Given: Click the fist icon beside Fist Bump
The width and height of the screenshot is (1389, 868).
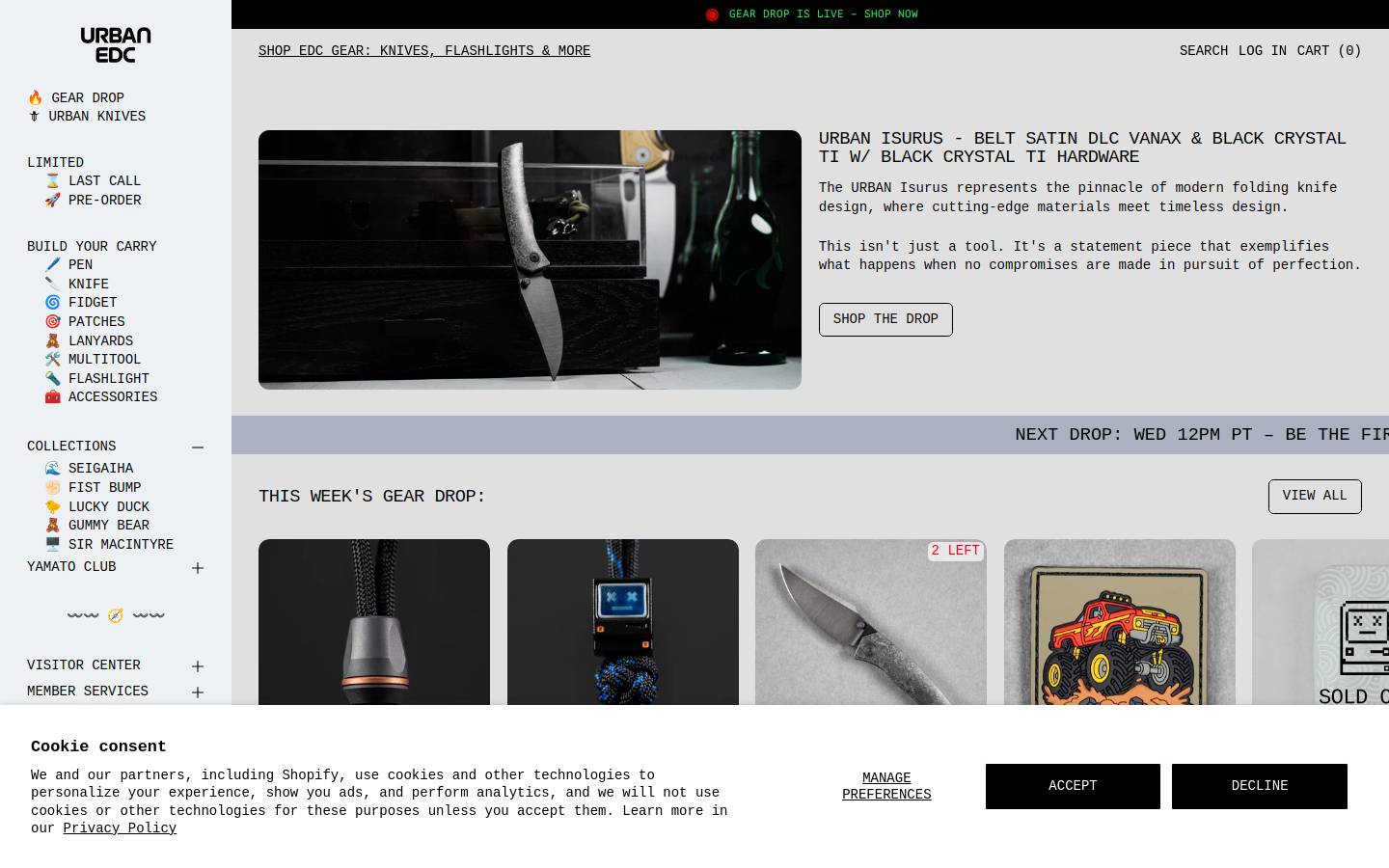Looking at the screenshot, I should (x=52, y=488).
